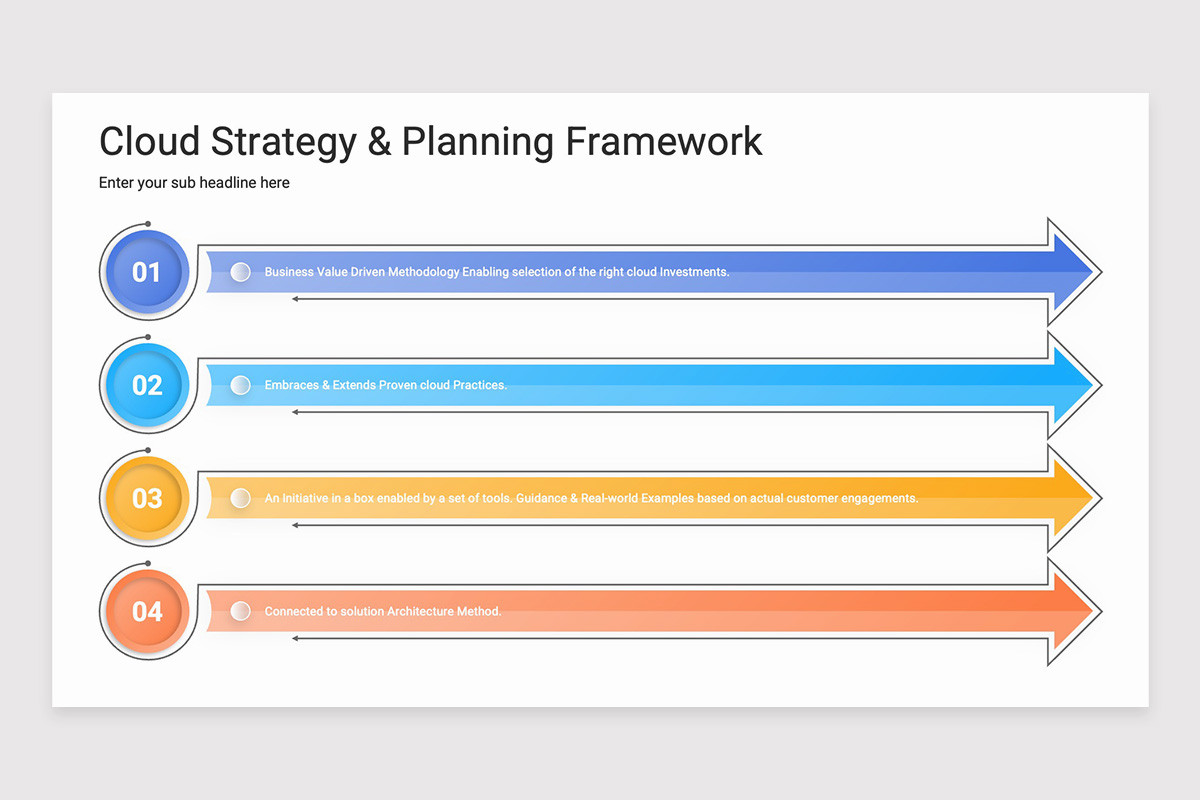Click the blue 01 numbered circle
This screenshot has height=800, width=1200.
click(147, 272)
